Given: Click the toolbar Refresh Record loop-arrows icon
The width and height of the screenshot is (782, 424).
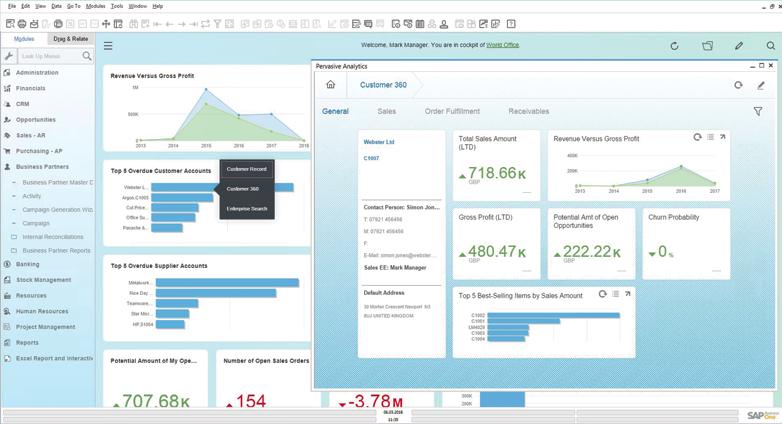Looking at the screenshot, I should pos(205,23).
